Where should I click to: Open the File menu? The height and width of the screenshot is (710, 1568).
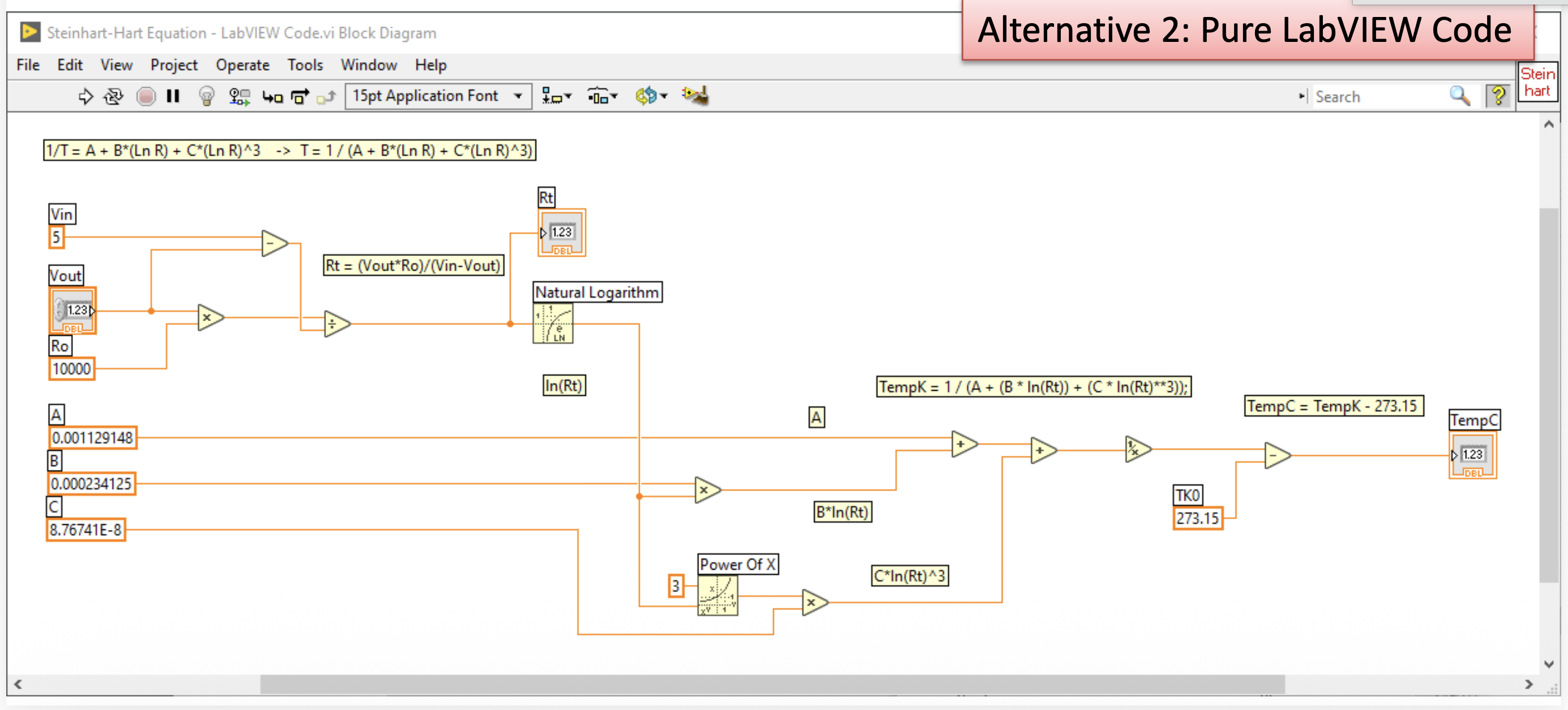[x=28, y=65]
